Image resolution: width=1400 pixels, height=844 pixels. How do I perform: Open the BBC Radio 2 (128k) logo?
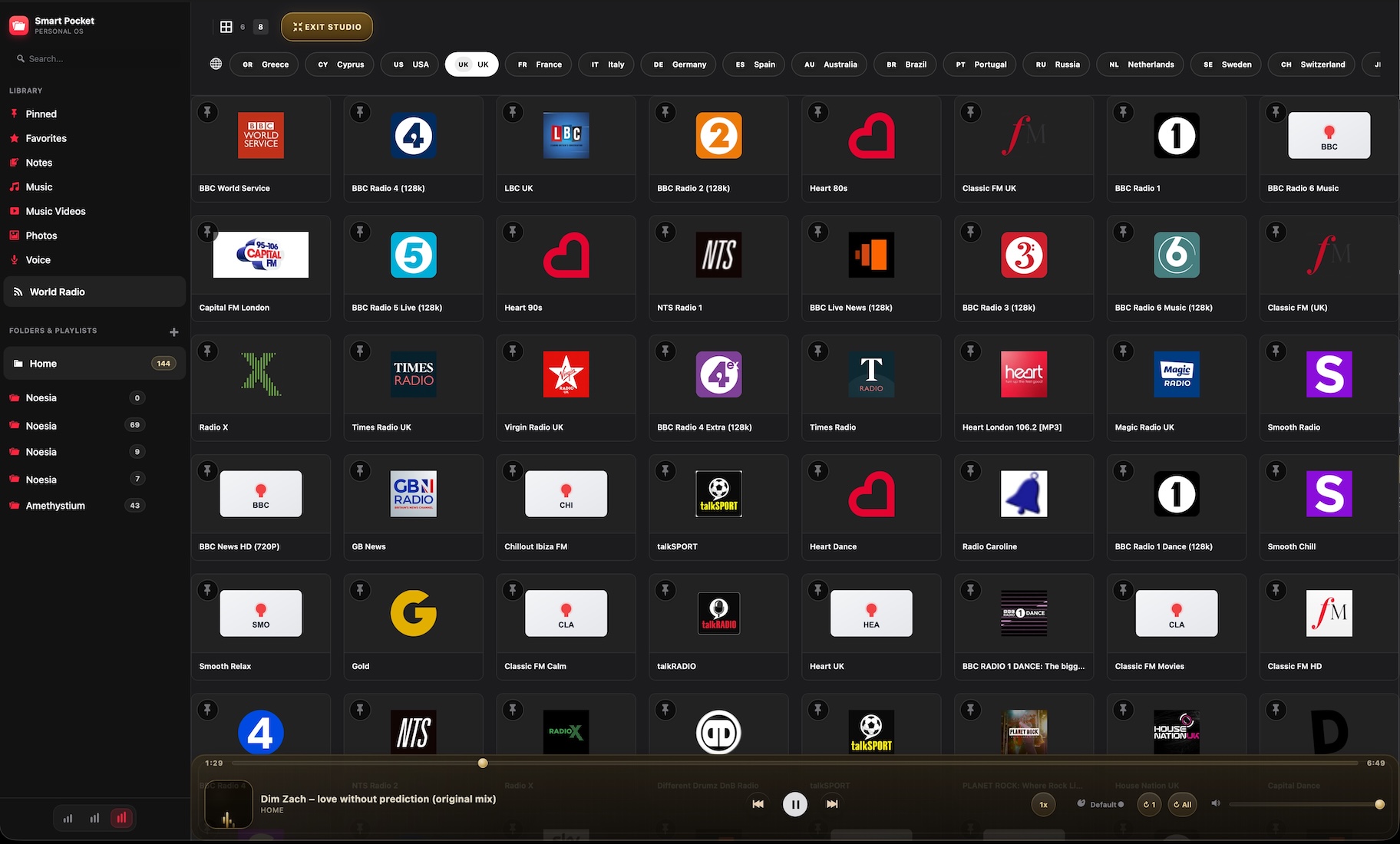pyautogui.click(x=719, y=135)
